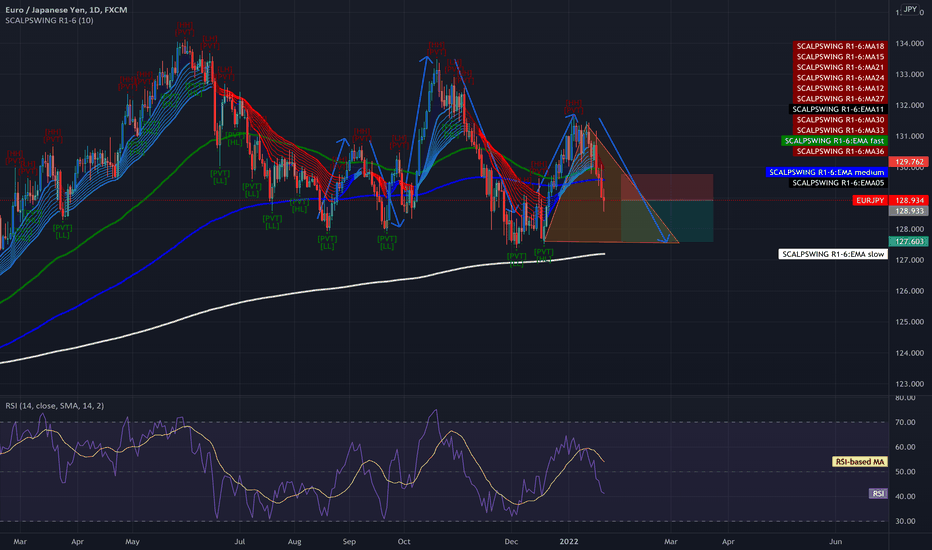This screenshot has height=550, width=932.
Task: Select the SCALPSWING R1-6:EMA11 label
Action: [838, 109]
